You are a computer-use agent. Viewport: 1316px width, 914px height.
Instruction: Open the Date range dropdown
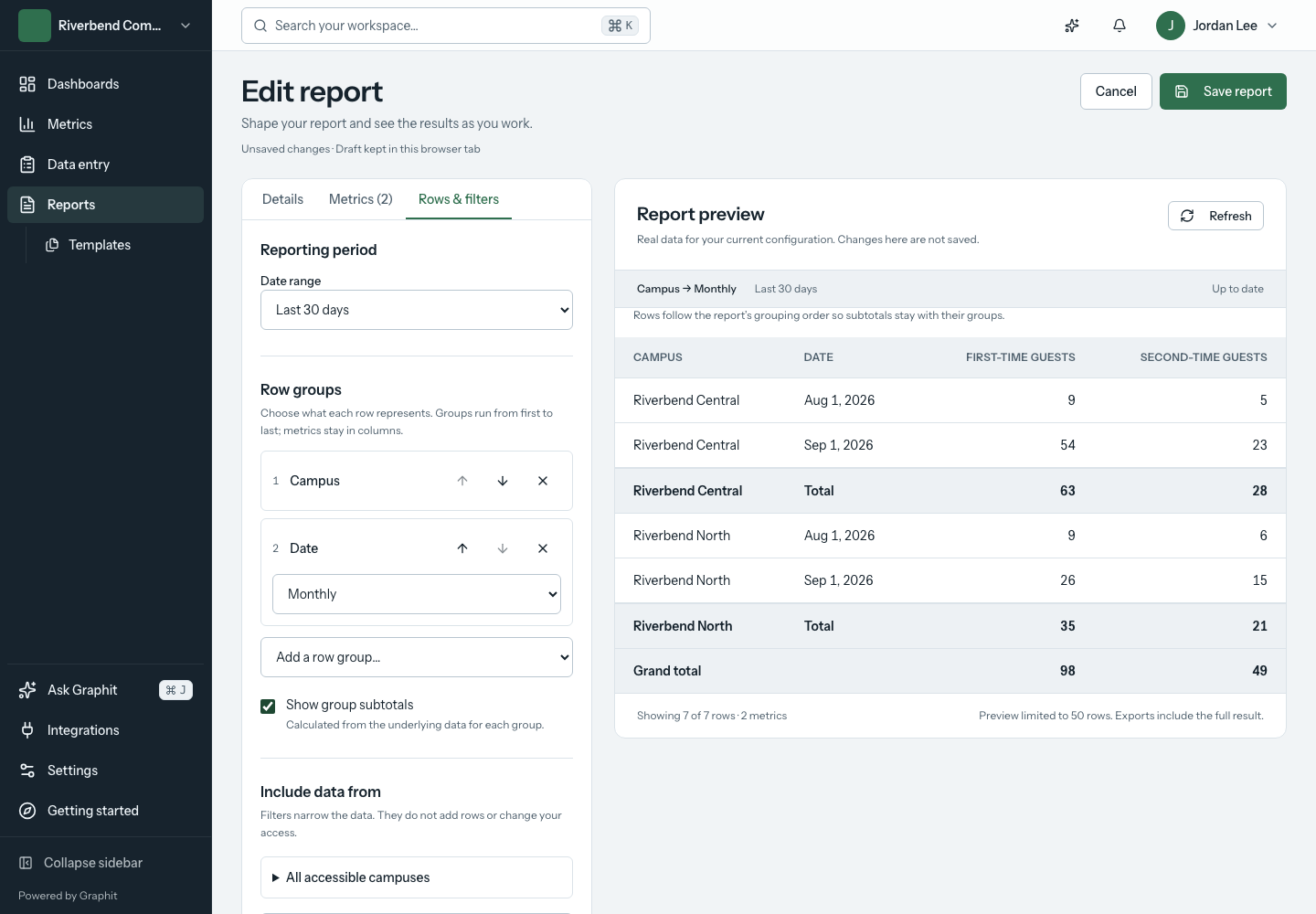point(417,310)
